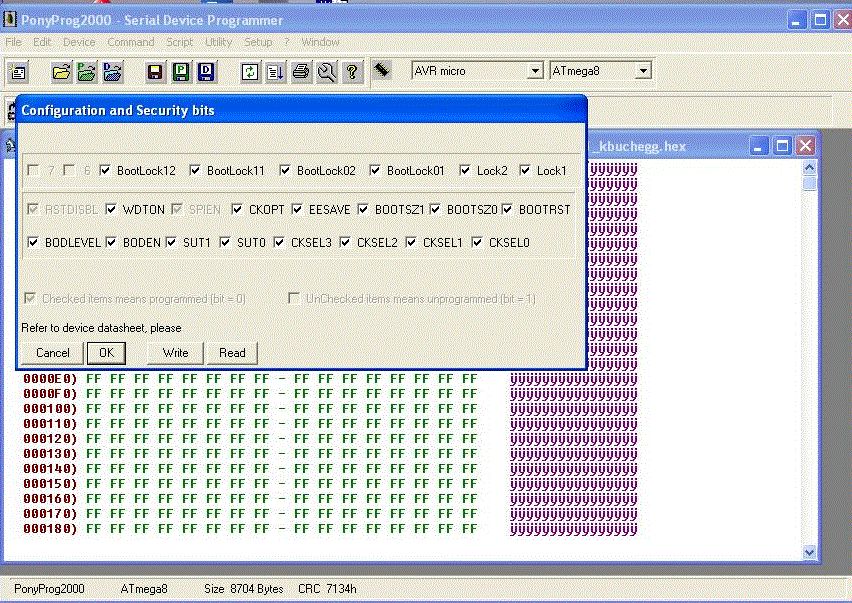Toggle the BOOTSZ0 checkbox
Image resolution: width=852 pixels, height=603 pixels.
[435, 209]
